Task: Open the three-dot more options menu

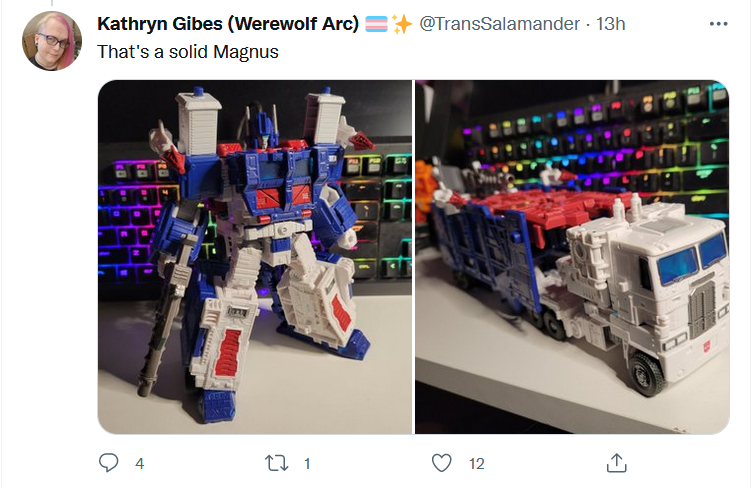Action: coord(718,23)
